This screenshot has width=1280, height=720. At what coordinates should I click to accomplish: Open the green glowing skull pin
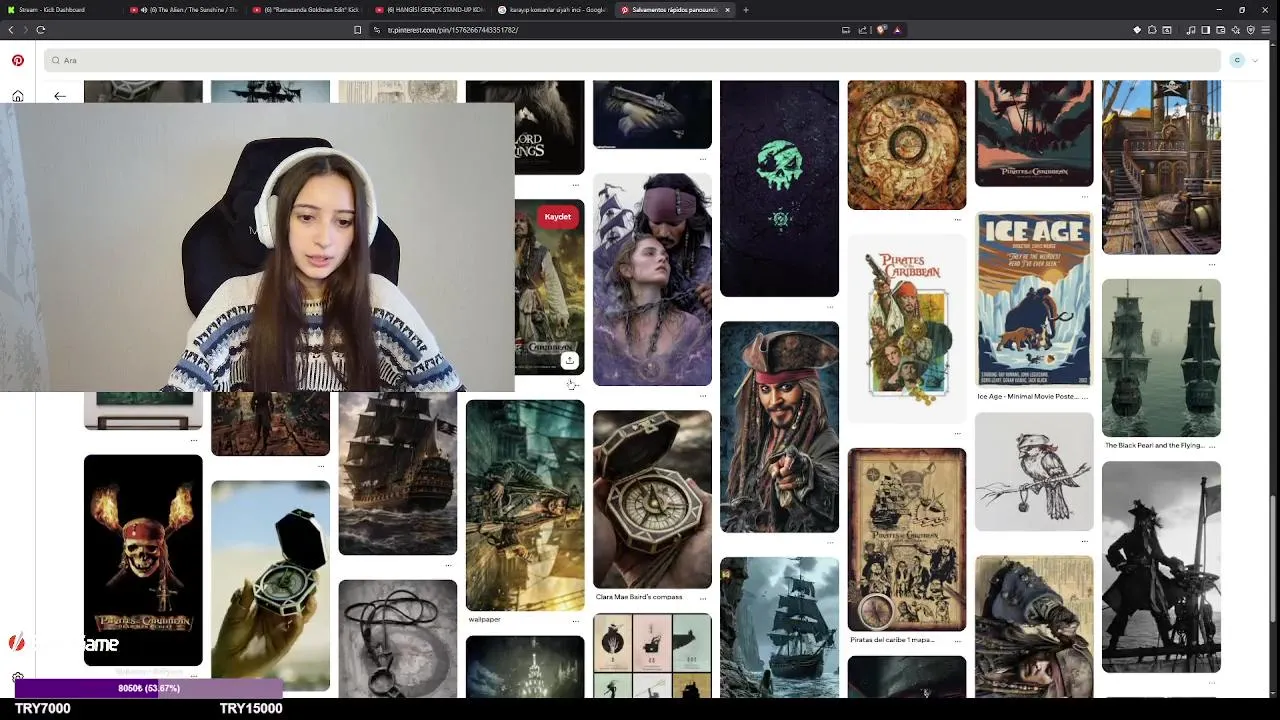click(779, 188)
